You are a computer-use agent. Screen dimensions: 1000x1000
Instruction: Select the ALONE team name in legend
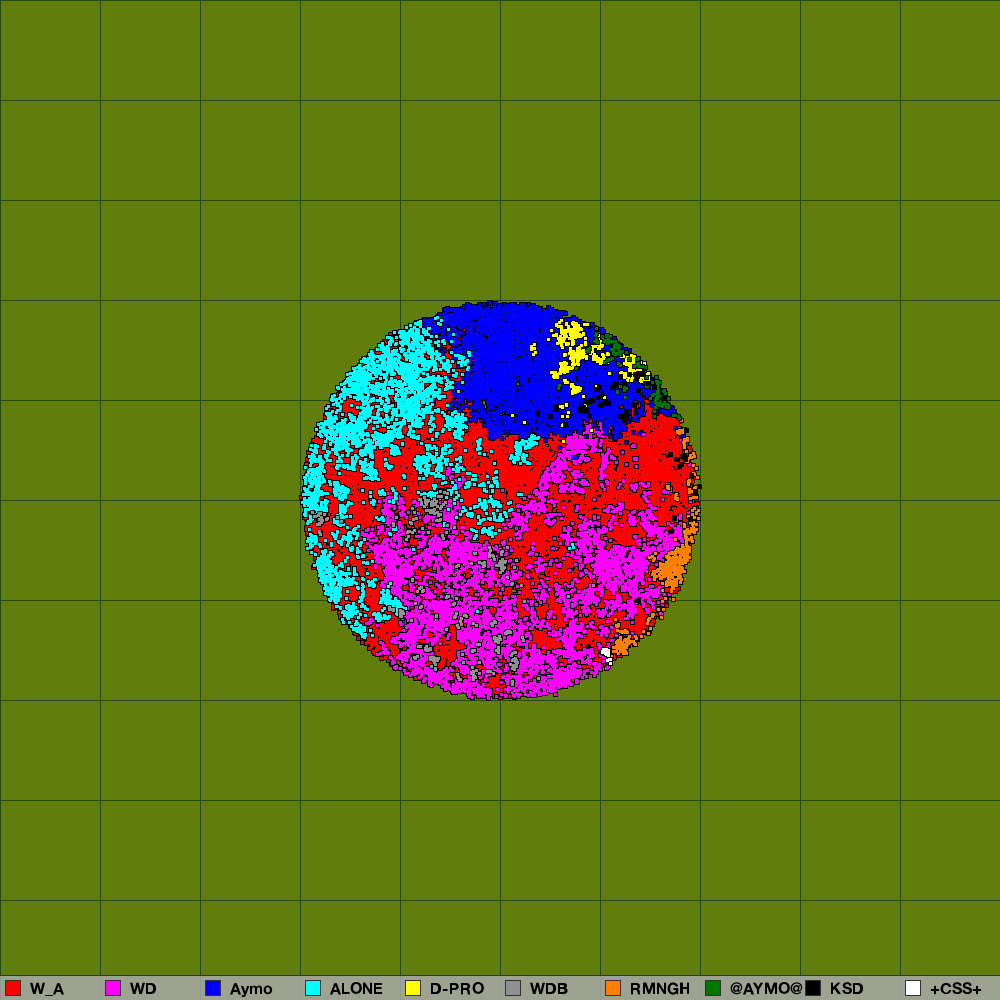click(x=356, y=989)
